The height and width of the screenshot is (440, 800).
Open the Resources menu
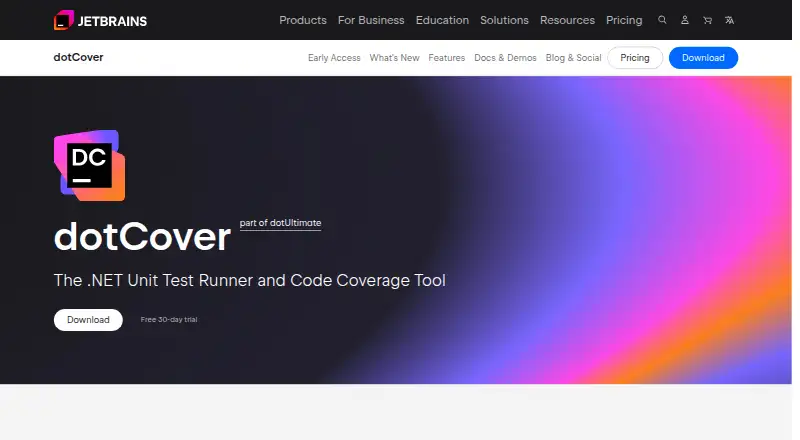coord(567,20)
